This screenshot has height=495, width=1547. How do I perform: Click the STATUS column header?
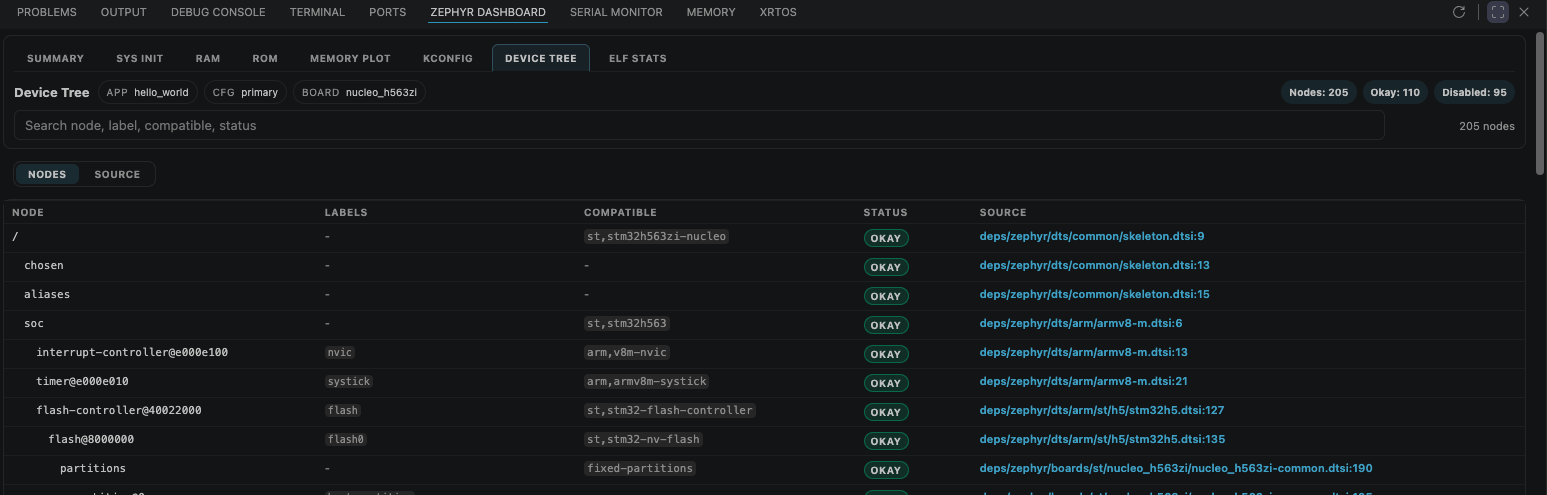point(886,212)
